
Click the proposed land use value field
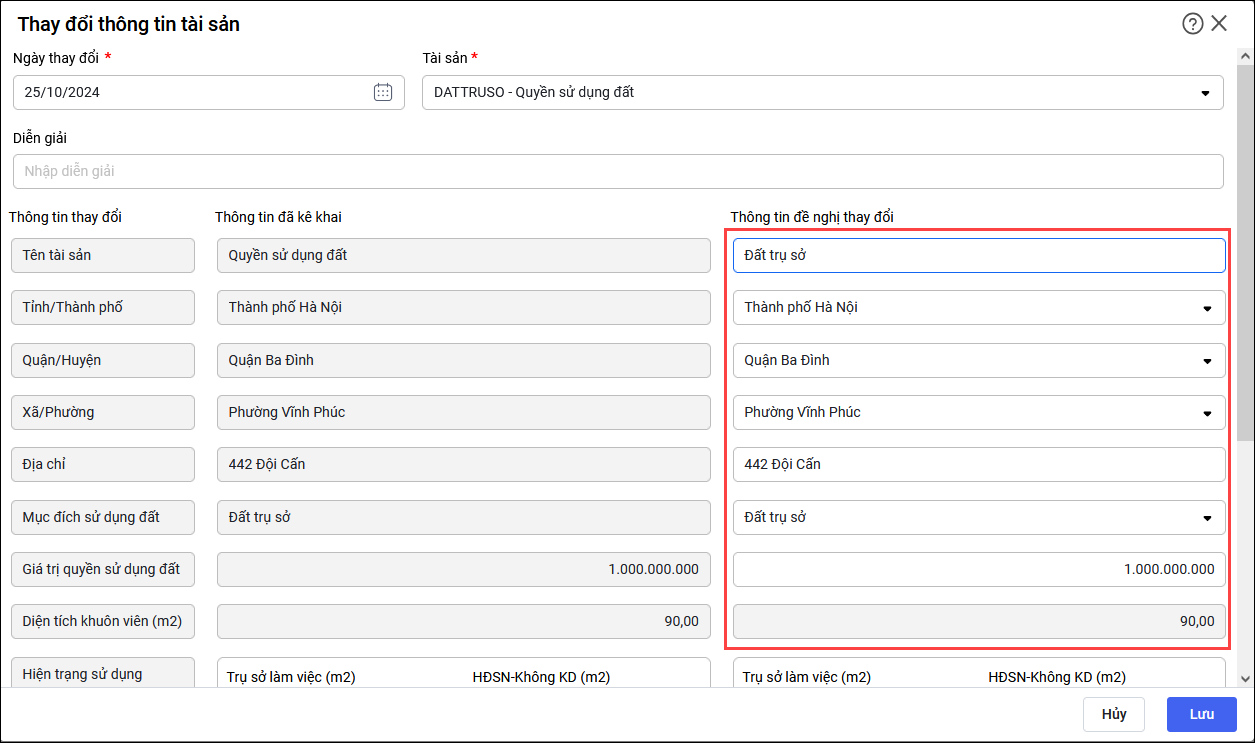point(978,569)
